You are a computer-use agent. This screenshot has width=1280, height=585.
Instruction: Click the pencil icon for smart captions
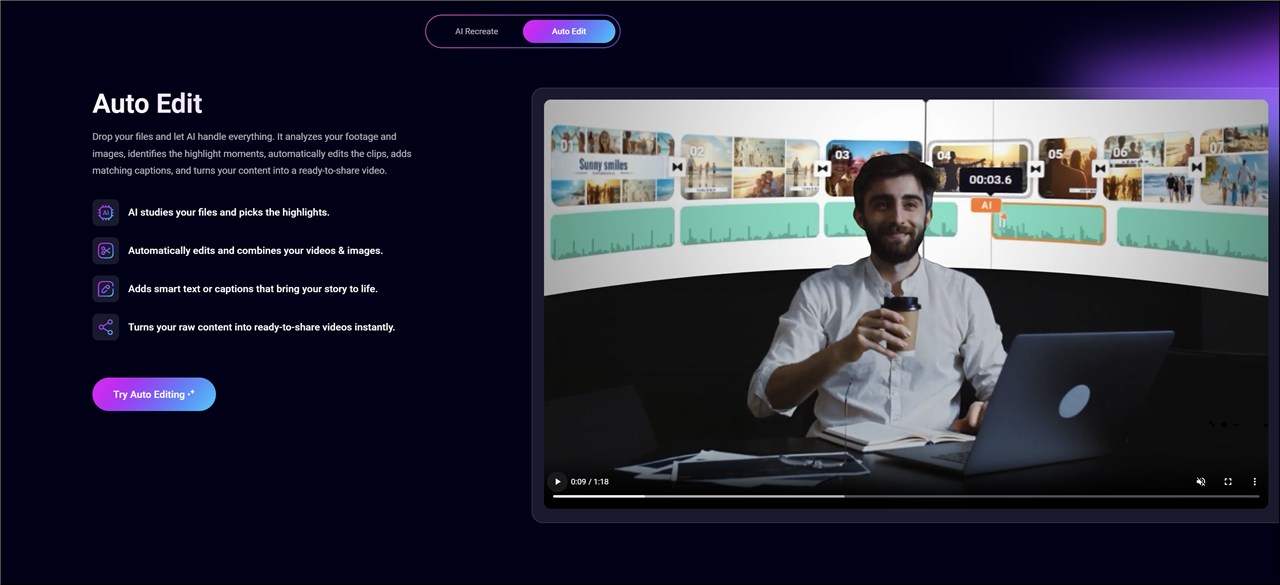pos(106,289)
